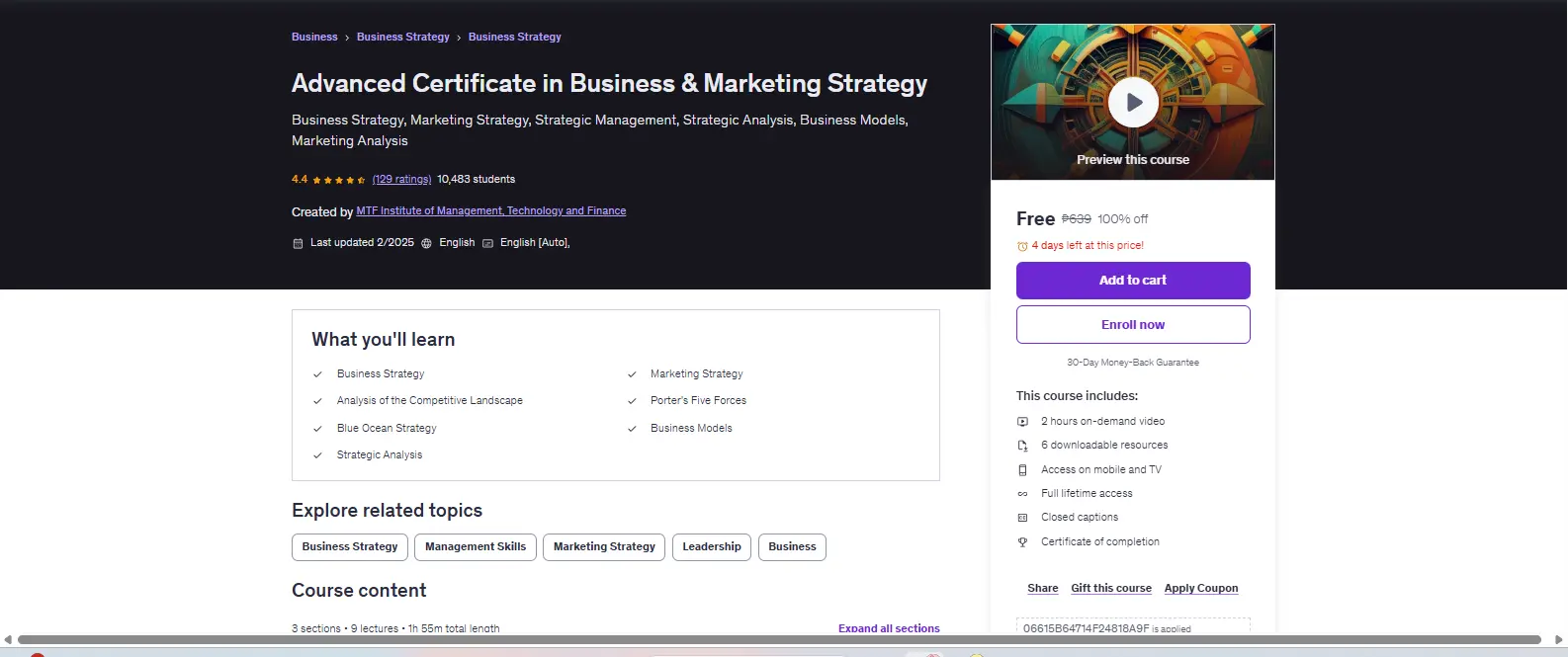Click the alarm clock icon by days left
This screenshot has height=657, width=1568.
[x=1022, y=246]
